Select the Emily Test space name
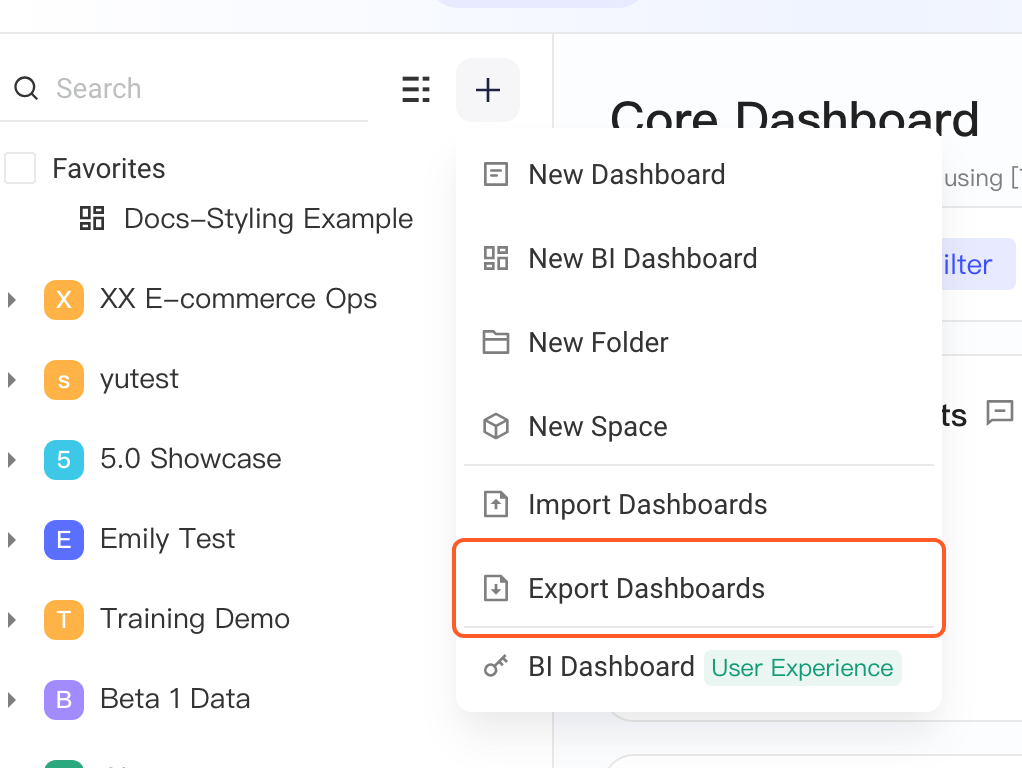Viewport: 1022px width, 768px height. click(x=168, y=539)
